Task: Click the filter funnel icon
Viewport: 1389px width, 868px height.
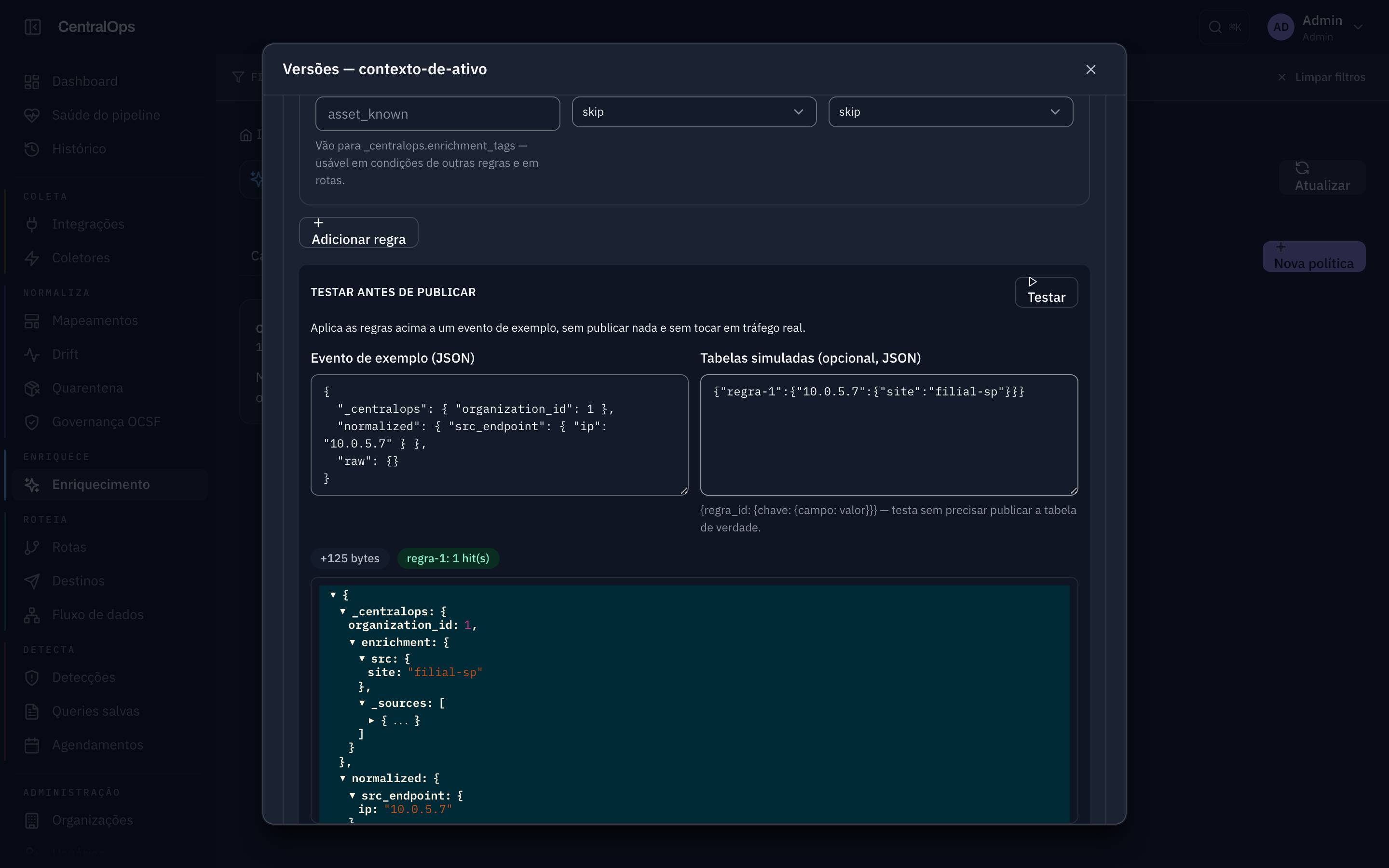Action: (x=238, y=77)
